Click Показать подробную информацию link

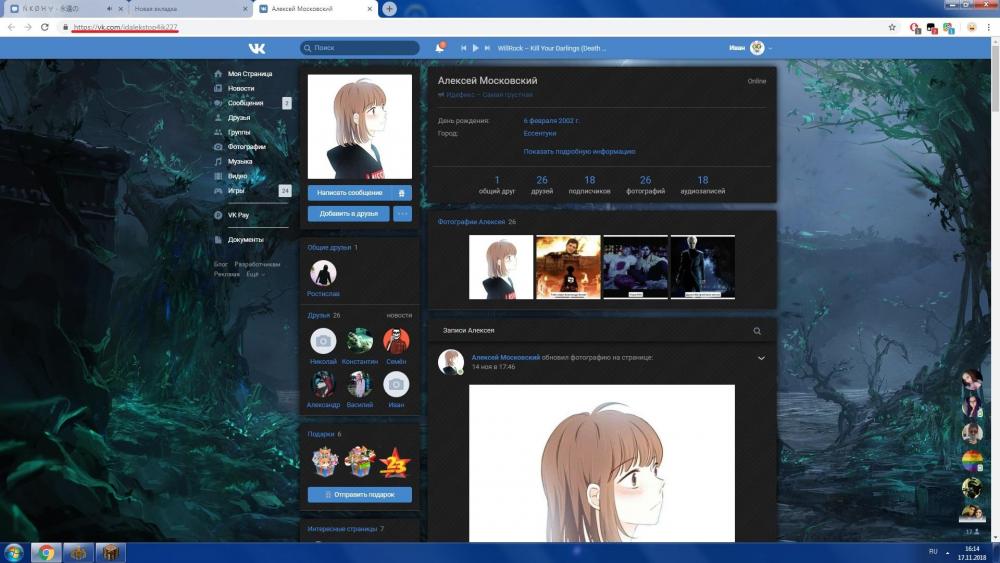(x=579, y=151)
